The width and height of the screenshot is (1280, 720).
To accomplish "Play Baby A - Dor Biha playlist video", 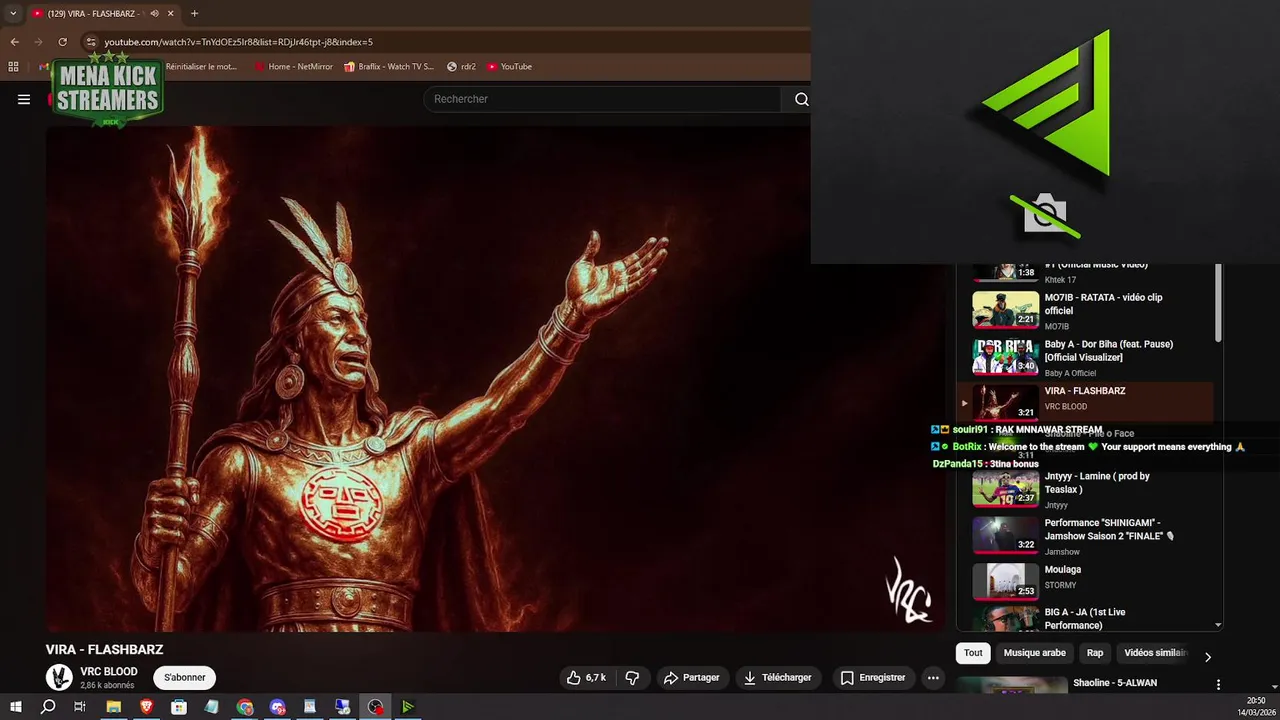I will (1085, 357).
